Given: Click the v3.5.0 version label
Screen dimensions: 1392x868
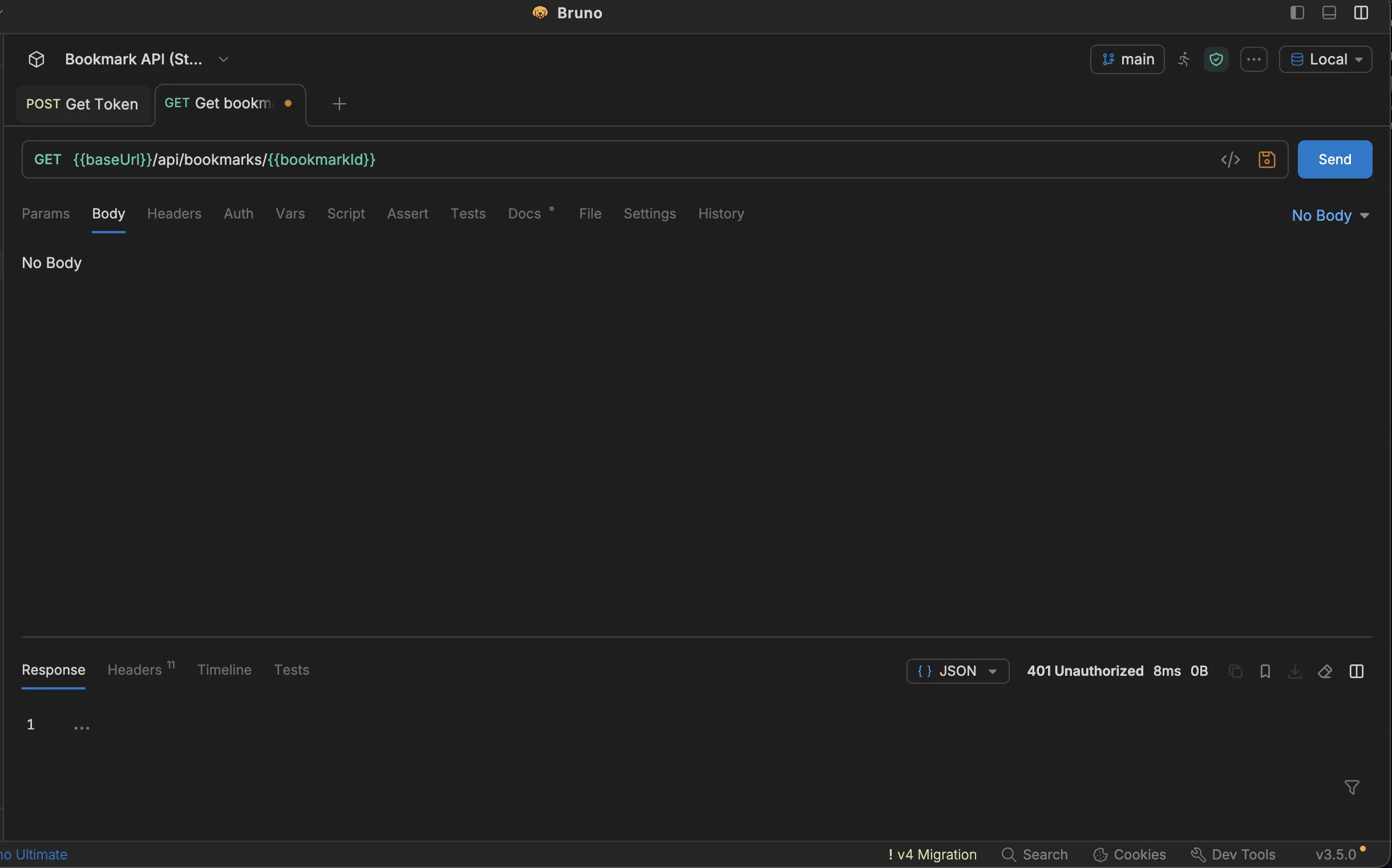Looking at the screenshot, I should coord(1336,855).
